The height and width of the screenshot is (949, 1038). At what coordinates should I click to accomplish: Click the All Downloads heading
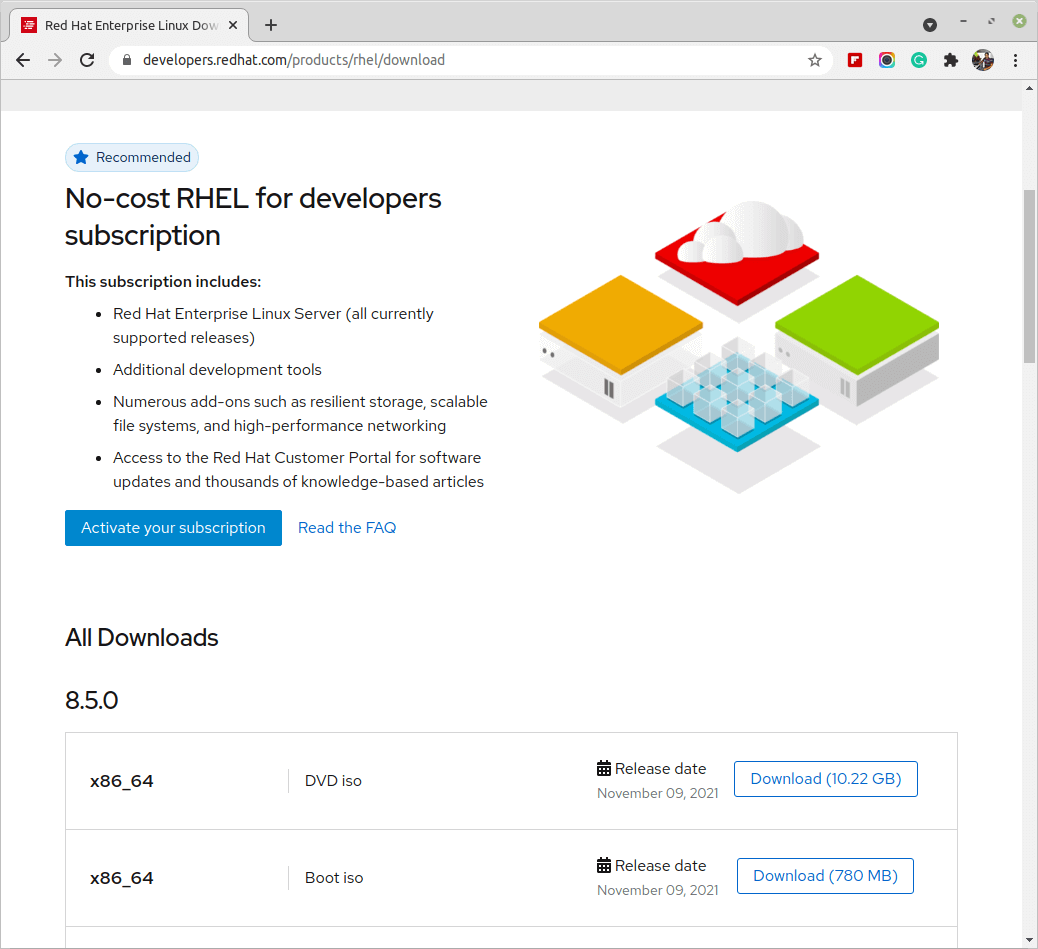coord(142,638)
